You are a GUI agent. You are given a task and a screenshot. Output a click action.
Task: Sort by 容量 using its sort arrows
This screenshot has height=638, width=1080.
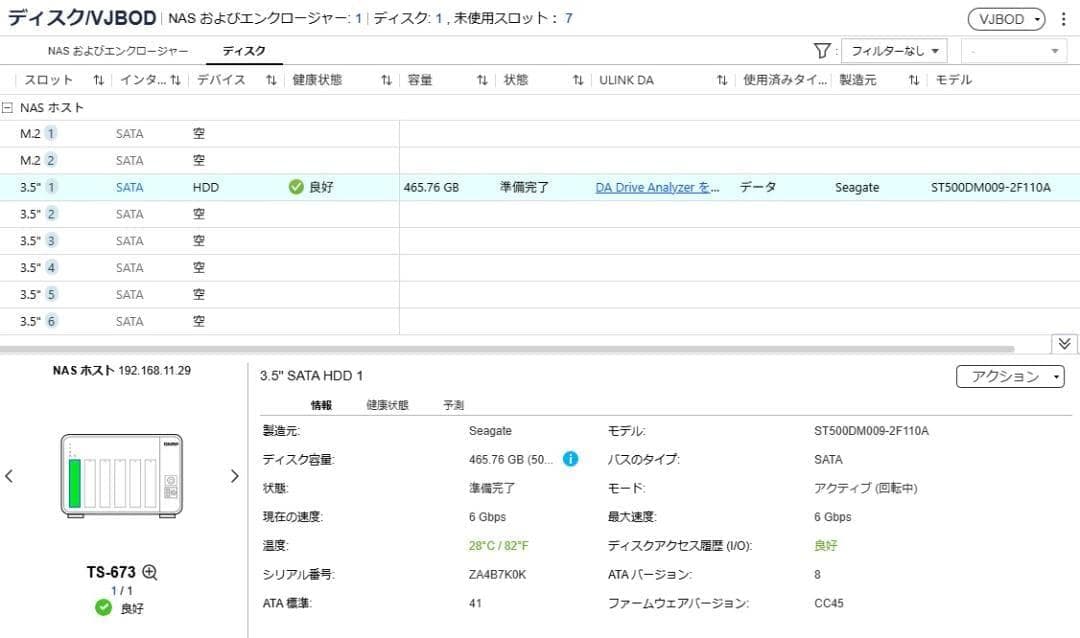pos(482,80)
